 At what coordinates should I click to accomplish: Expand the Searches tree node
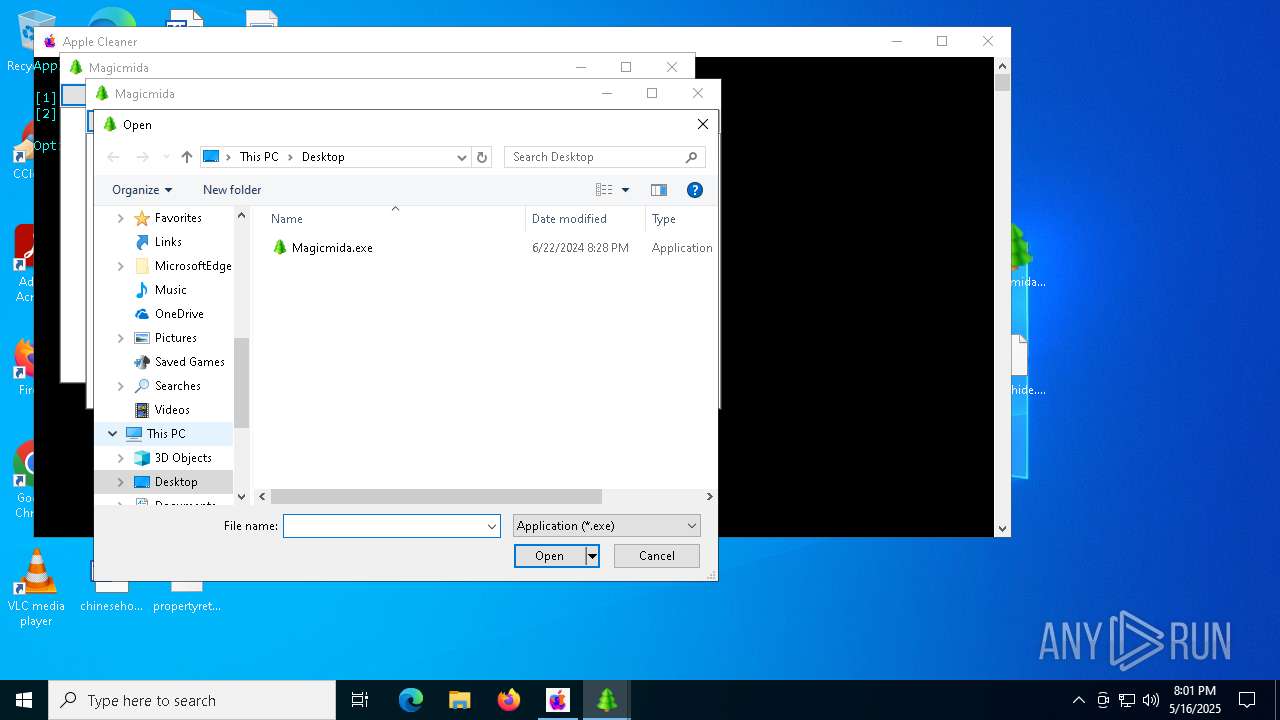point(121,386)
